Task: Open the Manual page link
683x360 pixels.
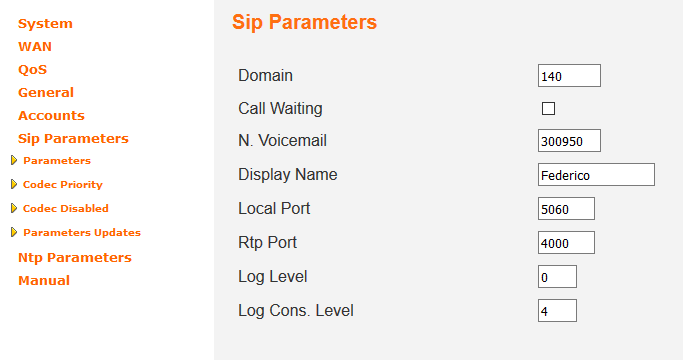Action: pyautogui.click(x=44, y=280)
